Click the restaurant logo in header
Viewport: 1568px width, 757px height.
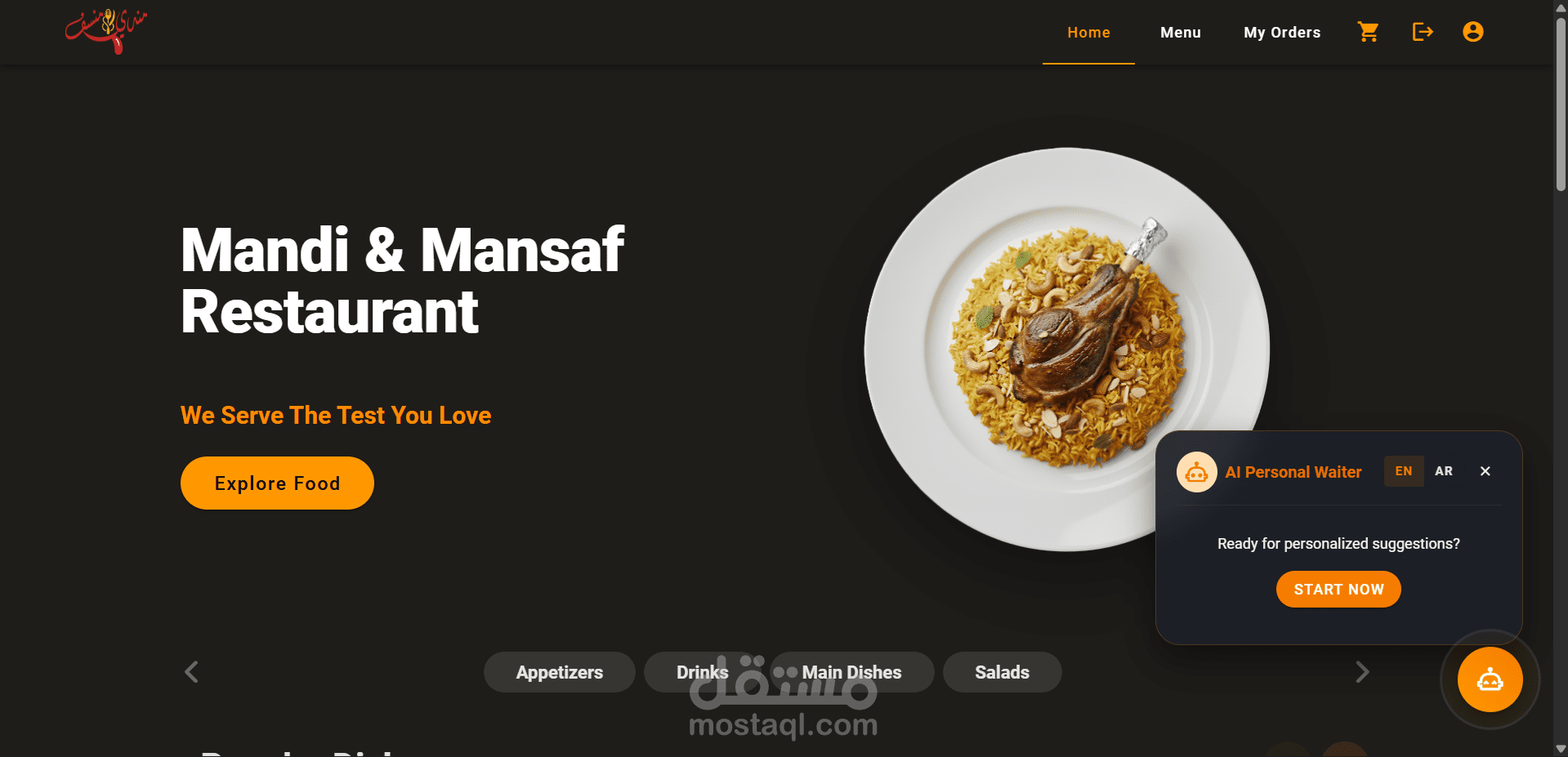[x=106, y=31]
